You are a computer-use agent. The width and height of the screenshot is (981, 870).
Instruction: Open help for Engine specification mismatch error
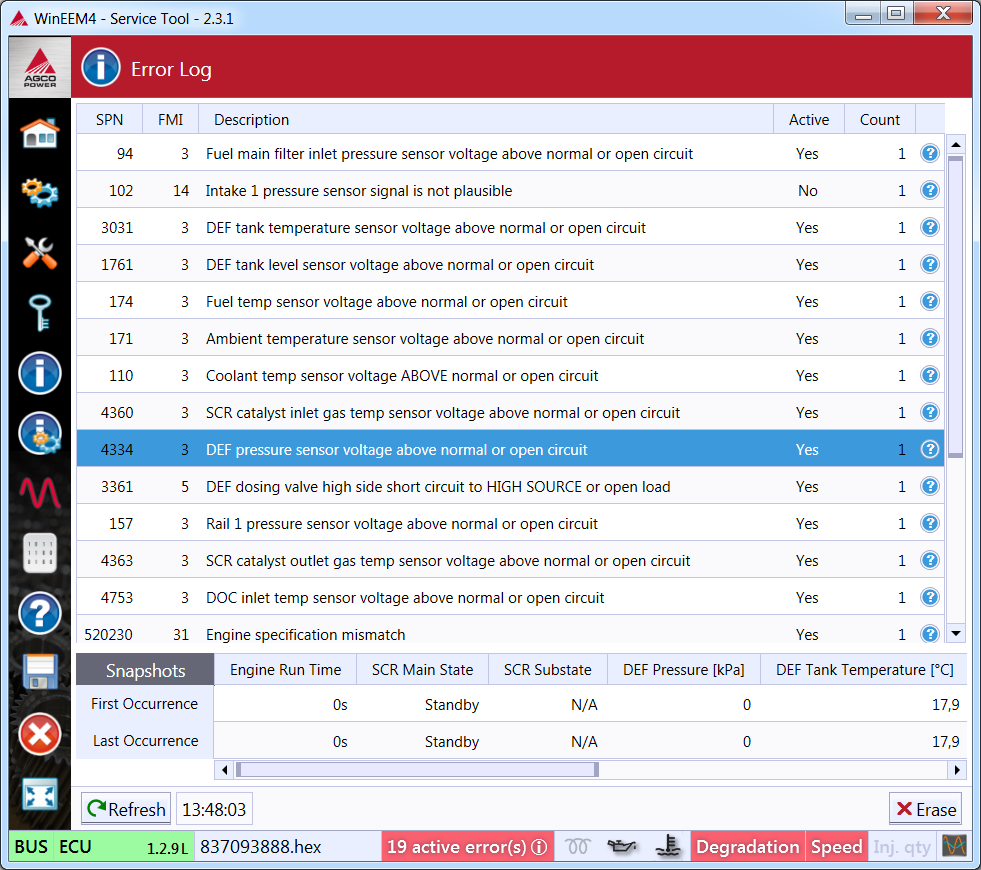929,634
